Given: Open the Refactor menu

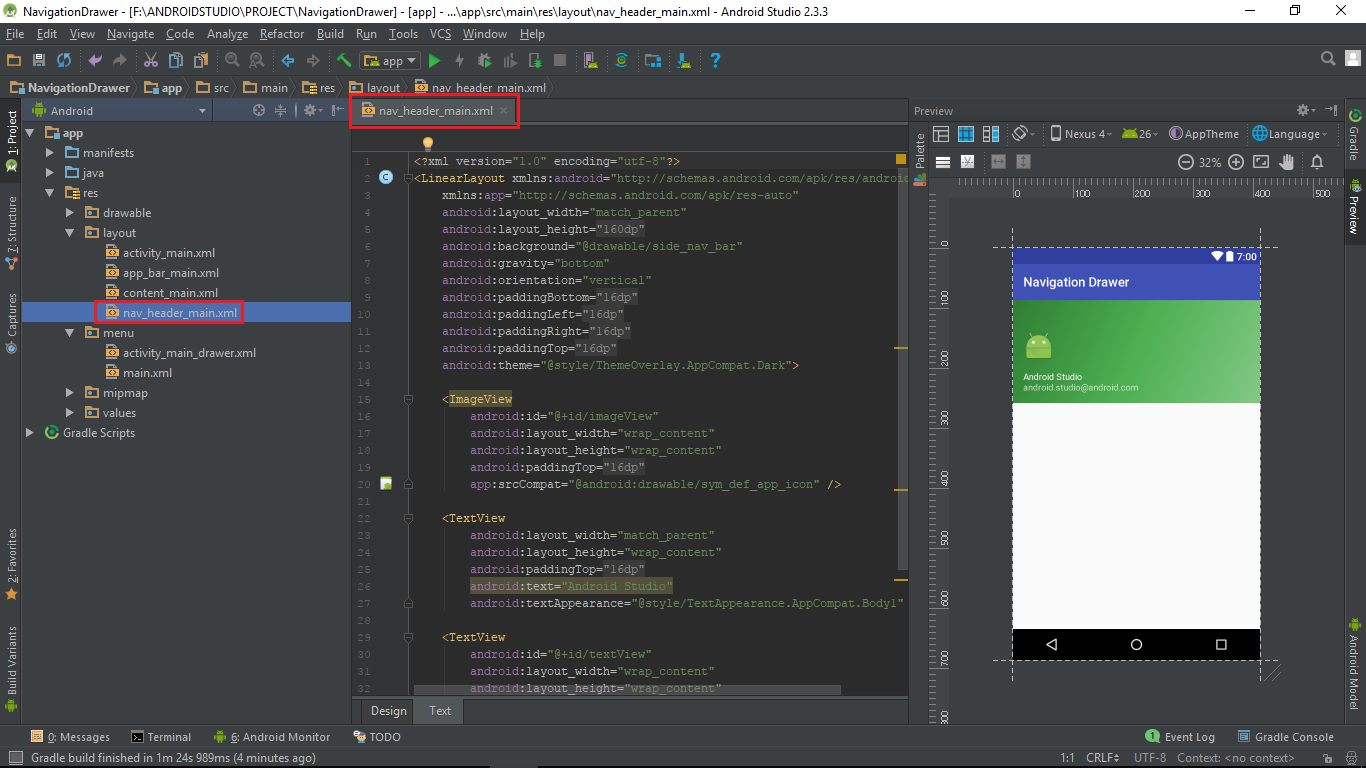Looking at the screenshot, I should (281, 33).
